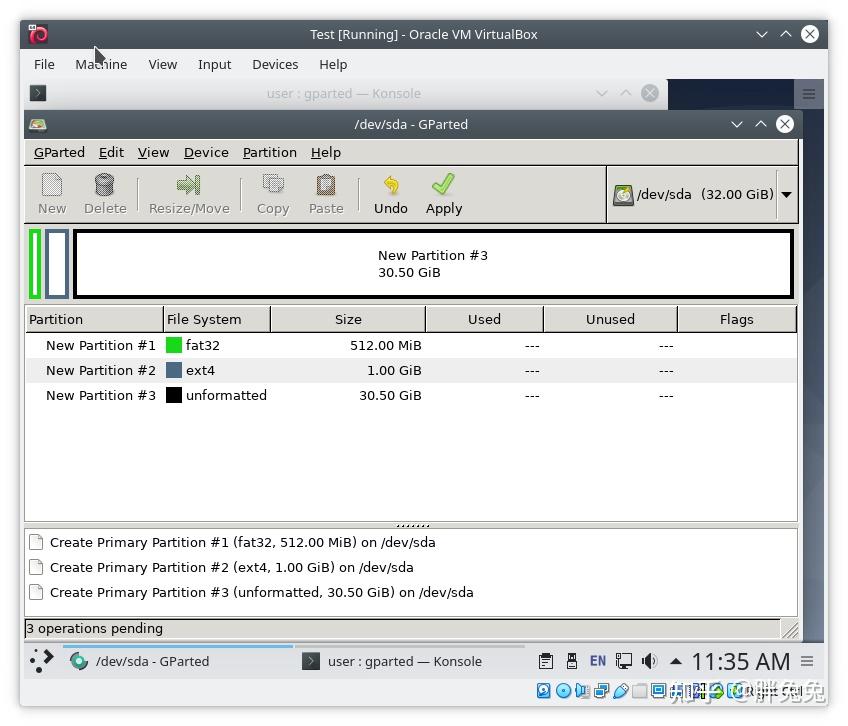Click the EN keyboard layout indicator
This screenshot has height=726, width=848.
click(x=598, y=661)
